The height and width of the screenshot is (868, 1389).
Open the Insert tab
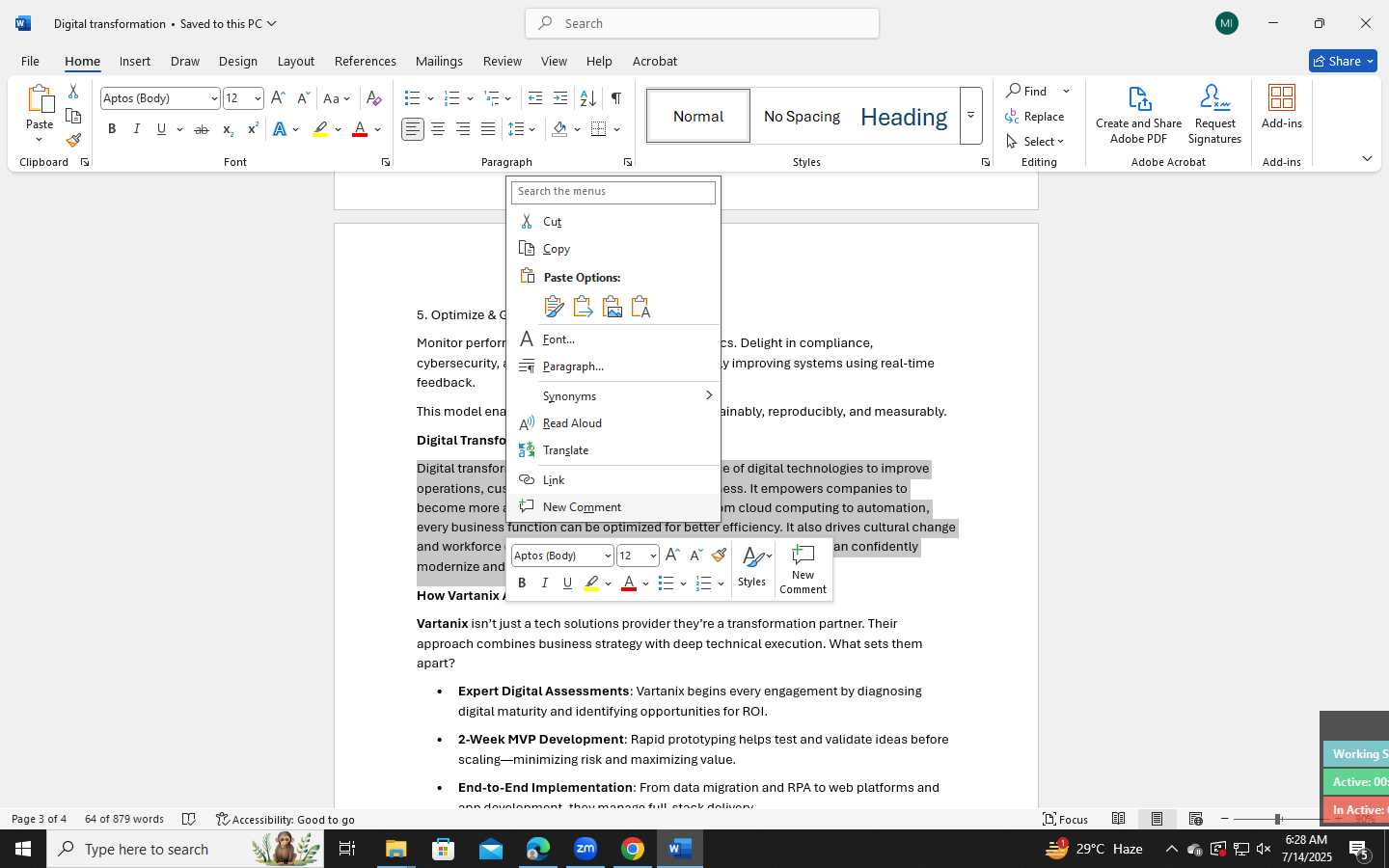coord(135,61)
